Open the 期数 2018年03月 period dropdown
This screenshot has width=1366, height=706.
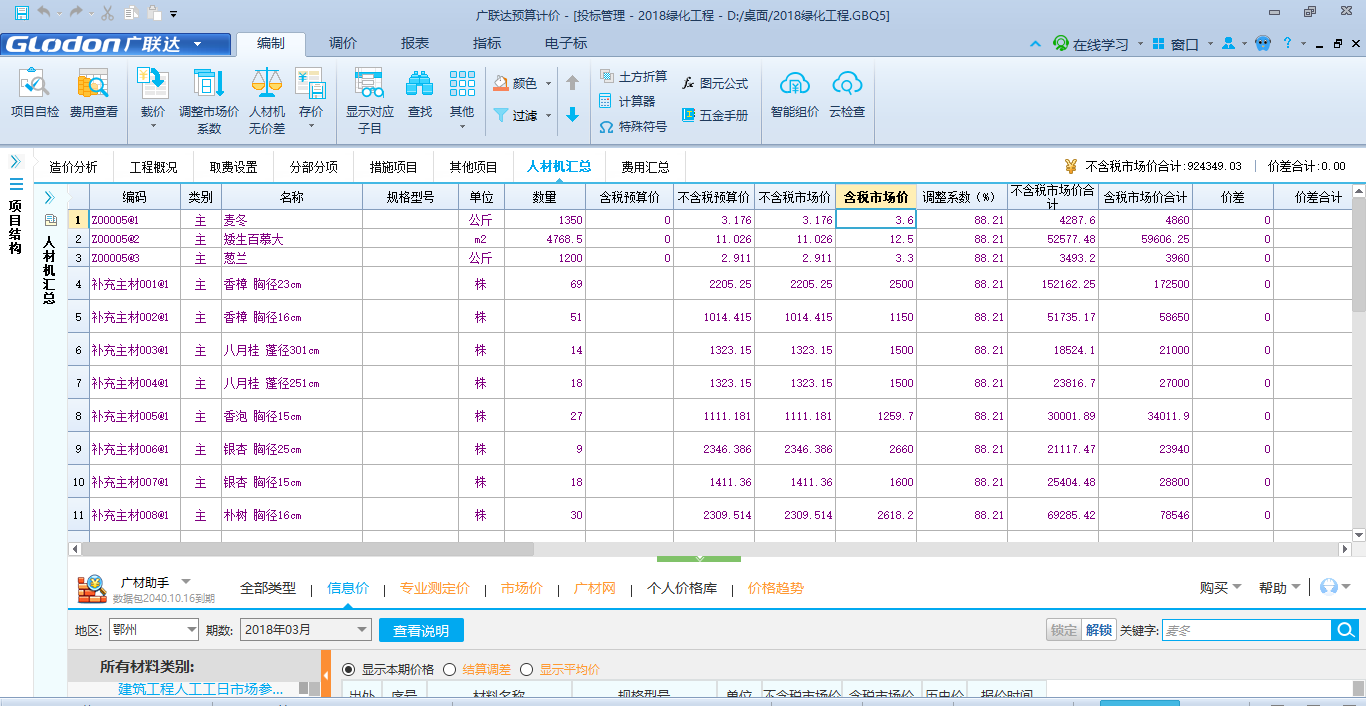306,630
